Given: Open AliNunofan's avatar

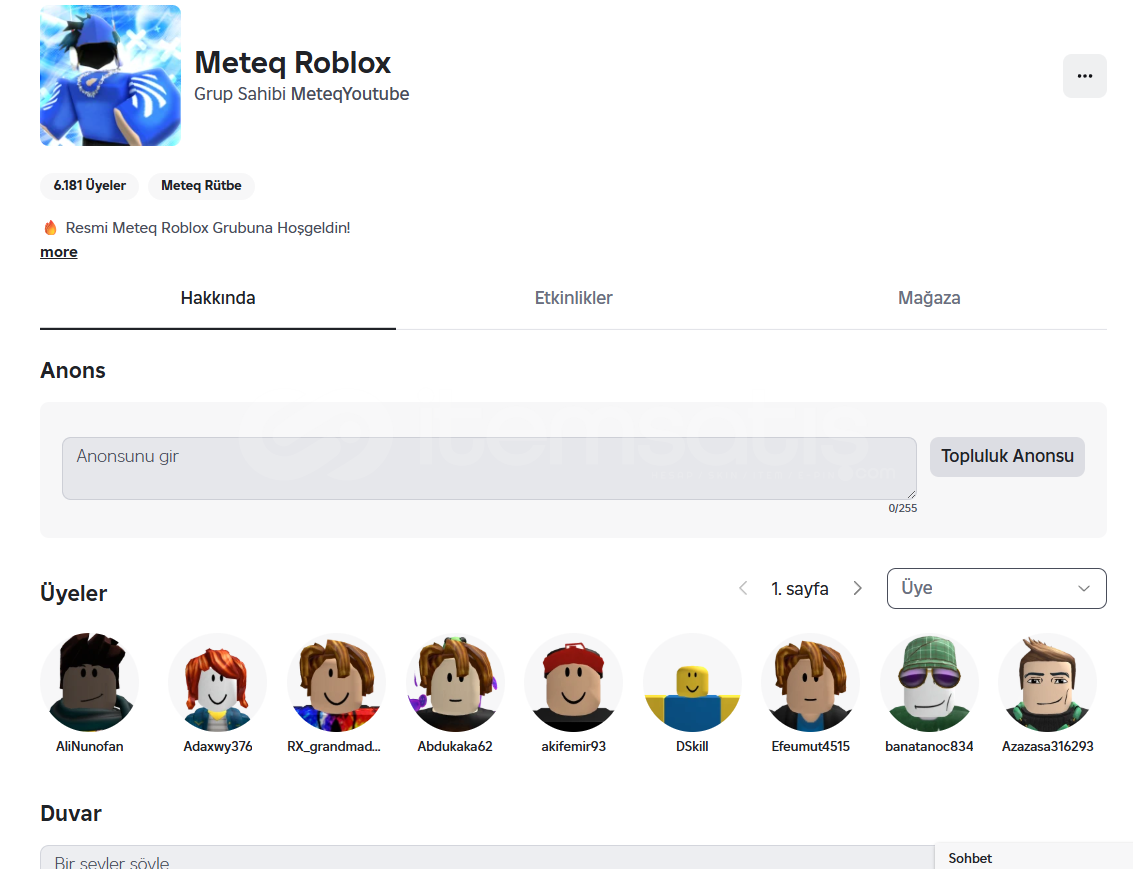Looking at the screenshot, I should click(90, 683).
